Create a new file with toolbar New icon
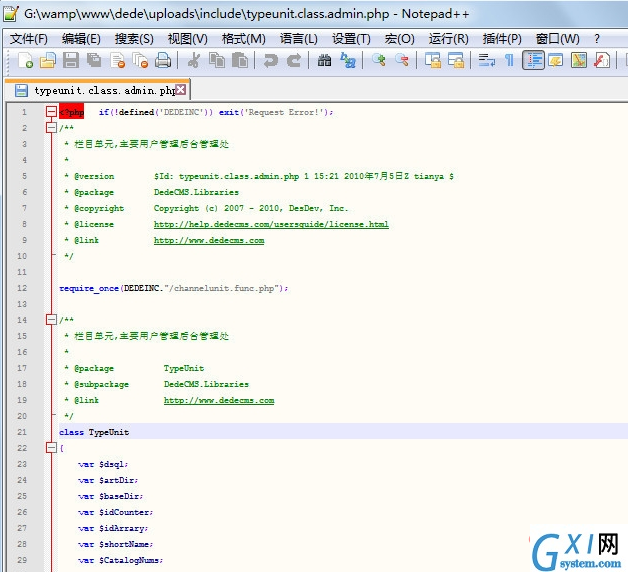Image resolution: width=628 pixels, height=572 pixels. [25, 60]
